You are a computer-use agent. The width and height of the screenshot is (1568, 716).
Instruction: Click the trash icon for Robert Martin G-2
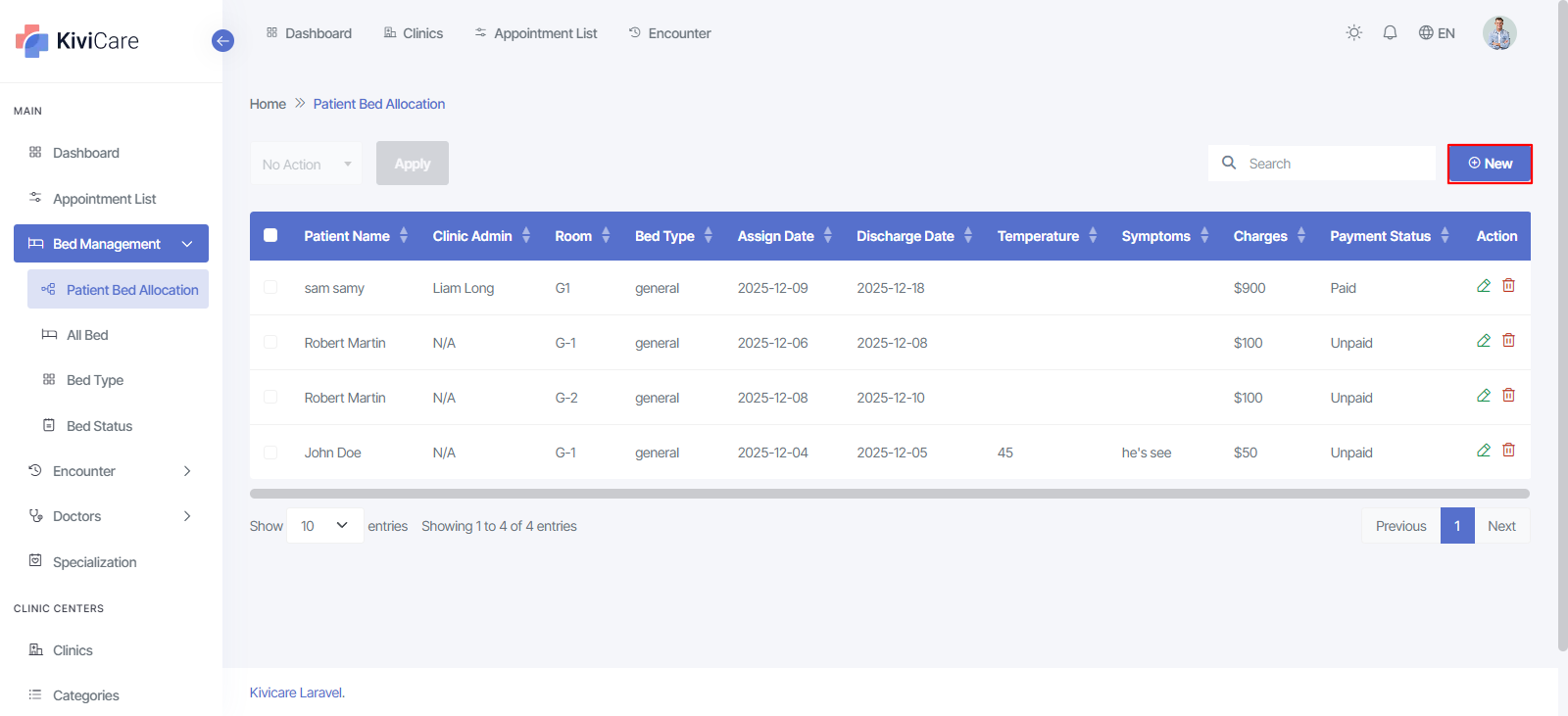tap(1508, 396)
